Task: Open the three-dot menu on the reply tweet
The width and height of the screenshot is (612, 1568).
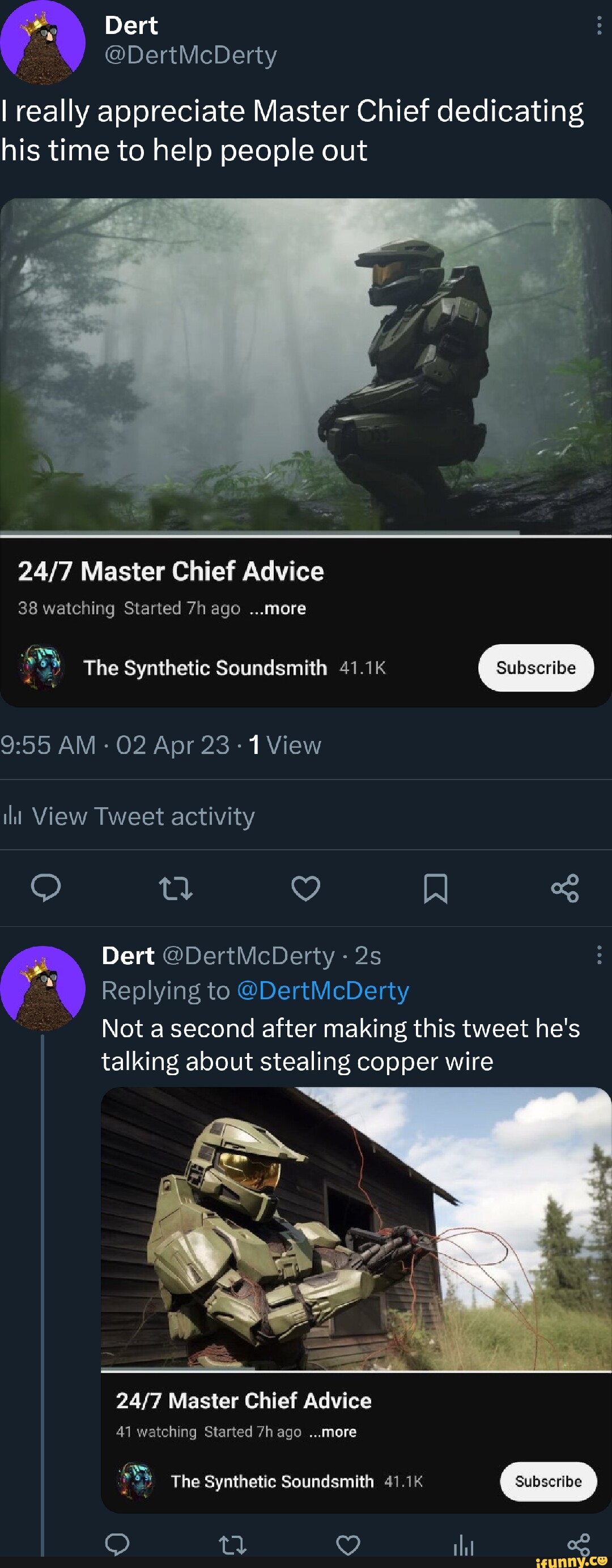Action: (x=598, y=956)
